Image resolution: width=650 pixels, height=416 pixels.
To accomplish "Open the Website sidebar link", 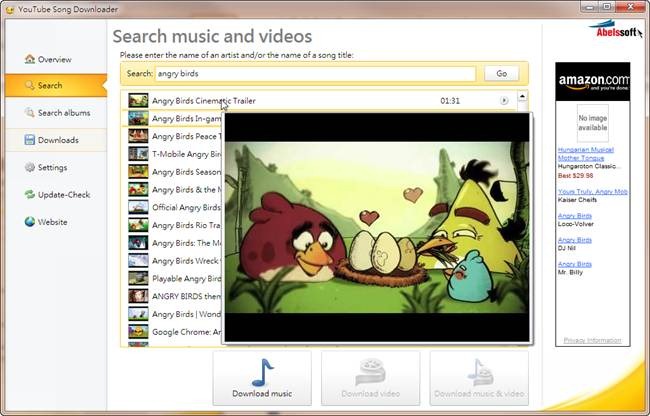I will (56, 222).
